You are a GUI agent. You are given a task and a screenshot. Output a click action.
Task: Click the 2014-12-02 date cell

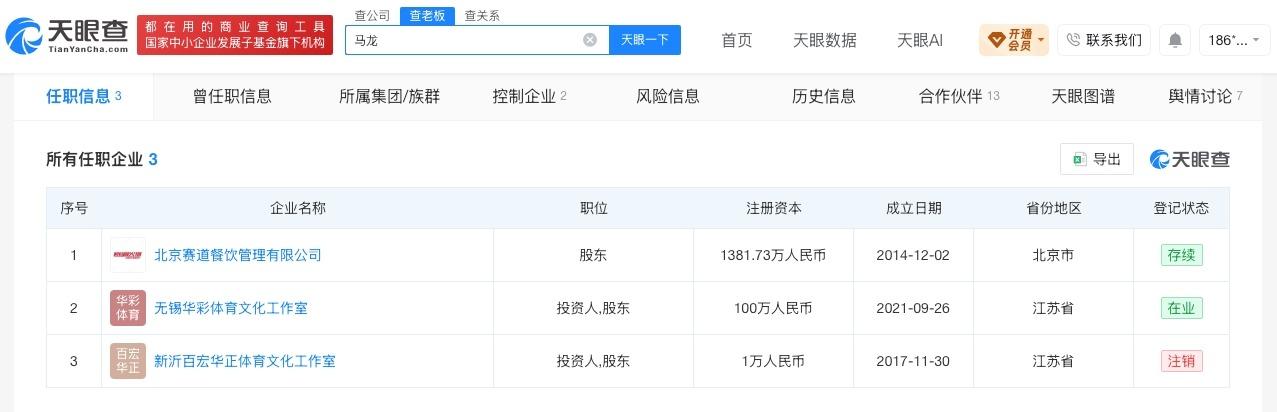913,255
